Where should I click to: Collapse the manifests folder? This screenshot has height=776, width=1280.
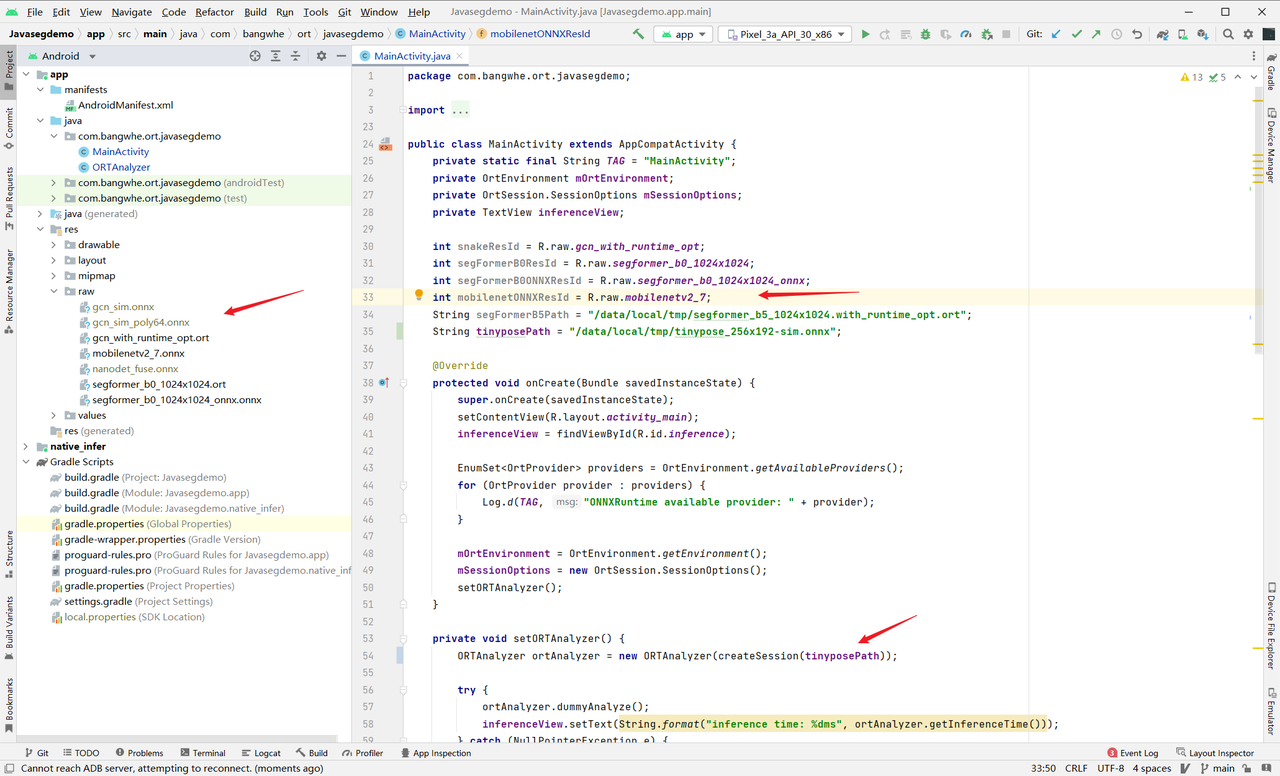click(x=41, y=90)
